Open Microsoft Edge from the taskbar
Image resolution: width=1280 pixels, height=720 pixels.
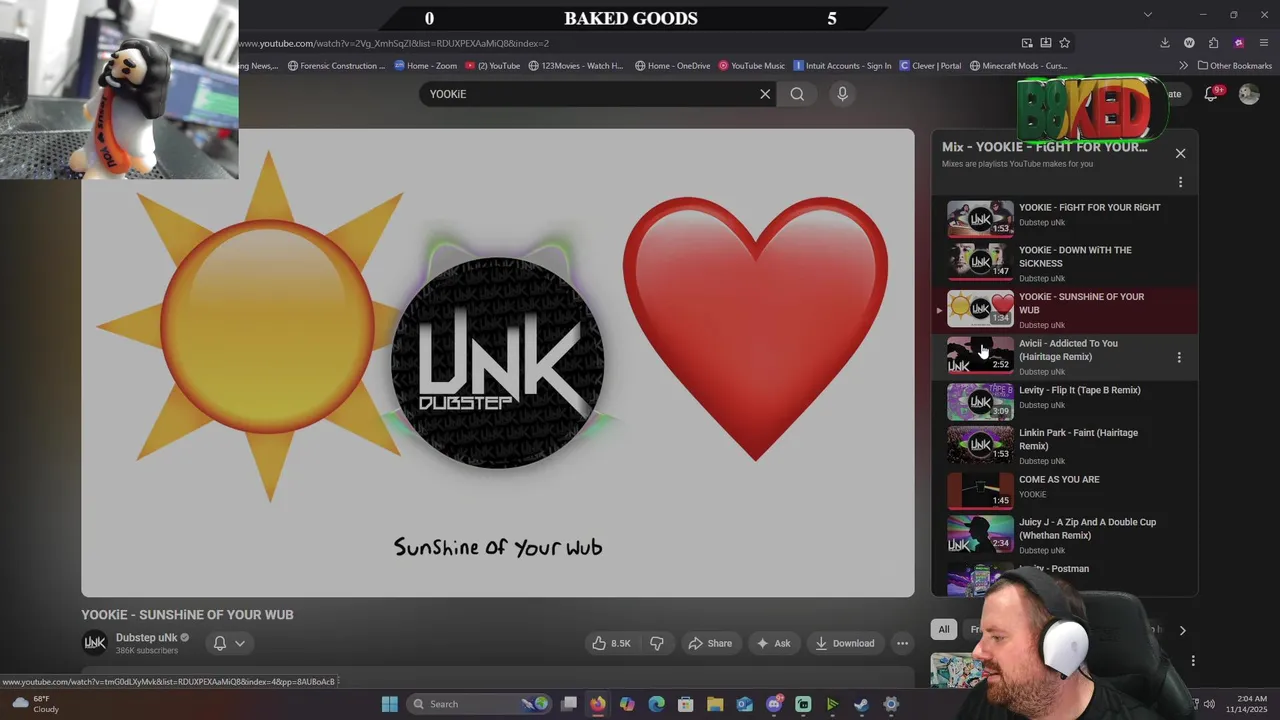(x=656, y=704)
